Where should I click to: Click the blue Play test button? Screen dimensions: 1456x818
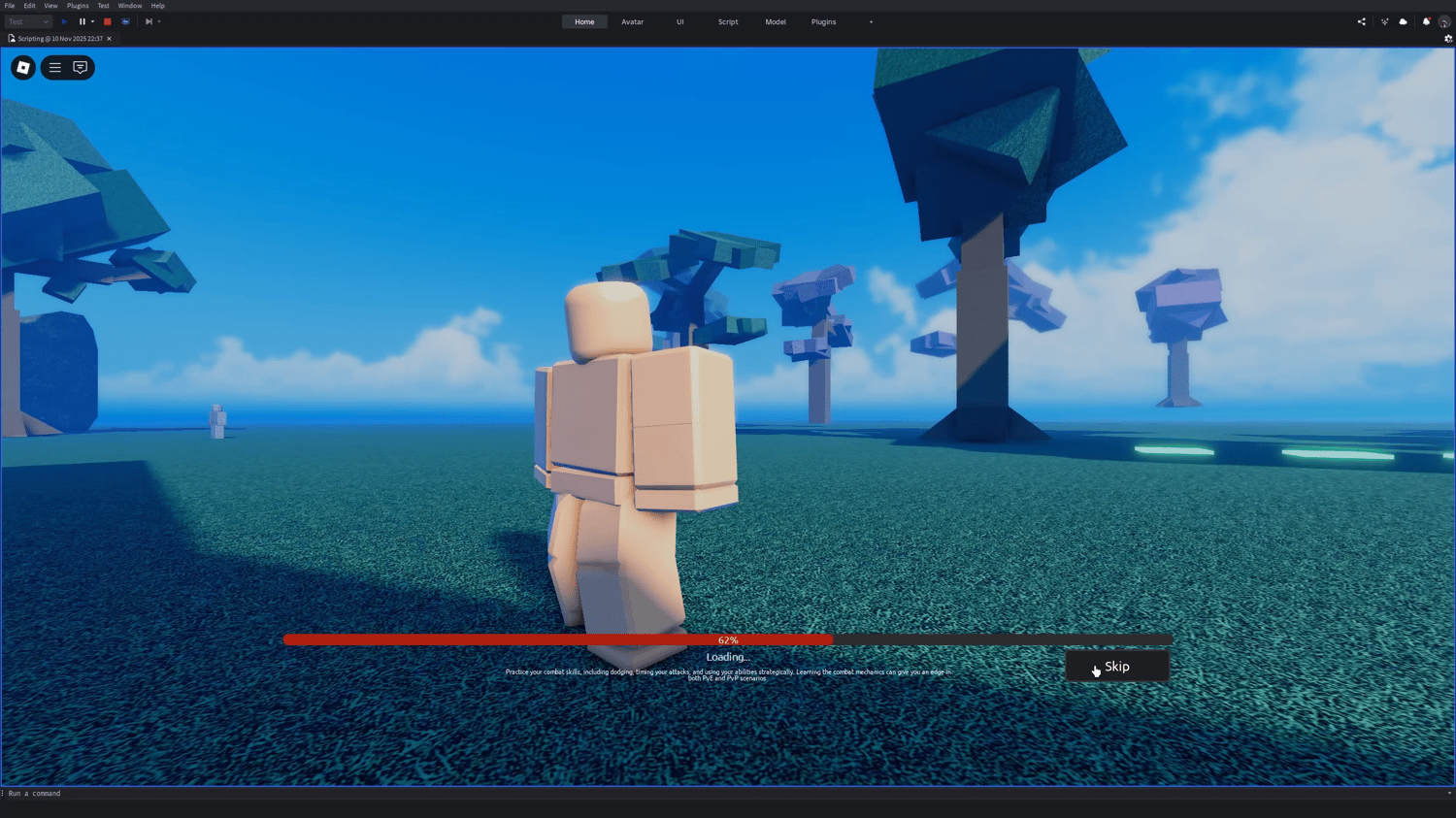65,21
